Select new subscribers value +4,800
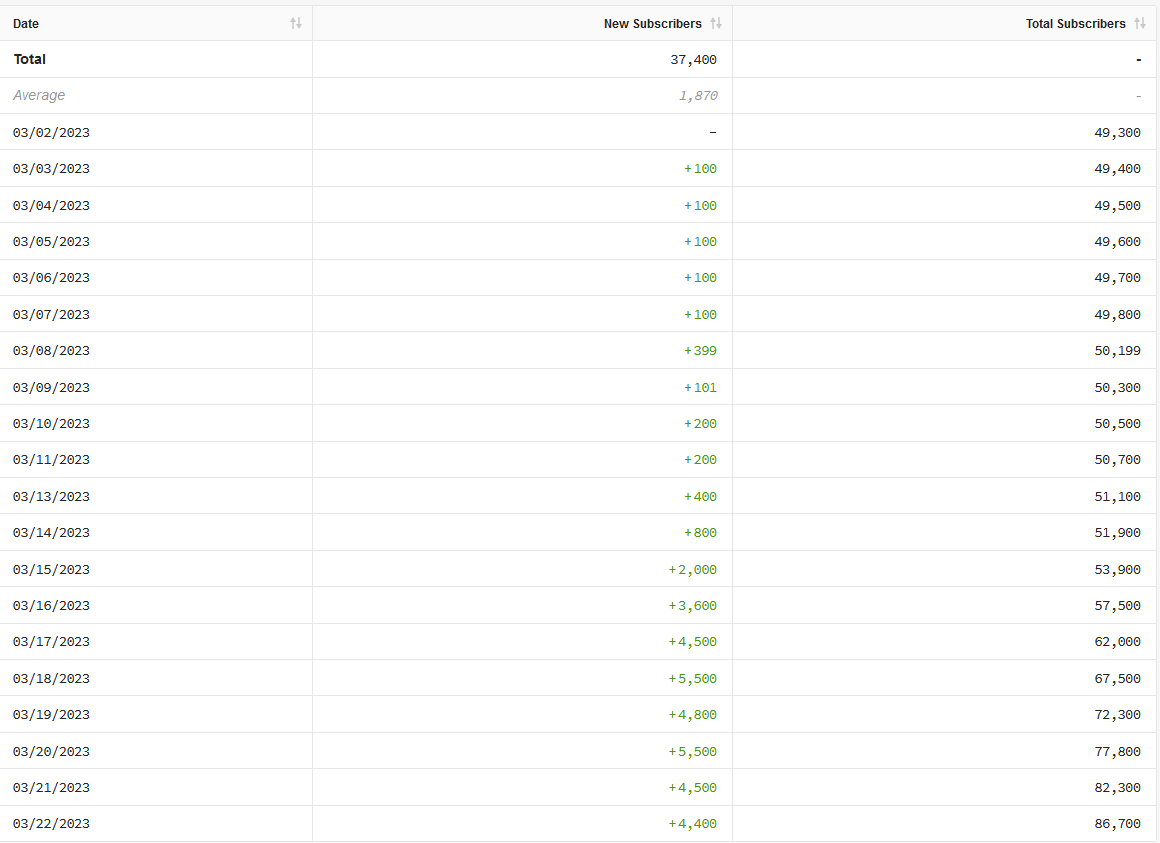 (x=692, y=715)
